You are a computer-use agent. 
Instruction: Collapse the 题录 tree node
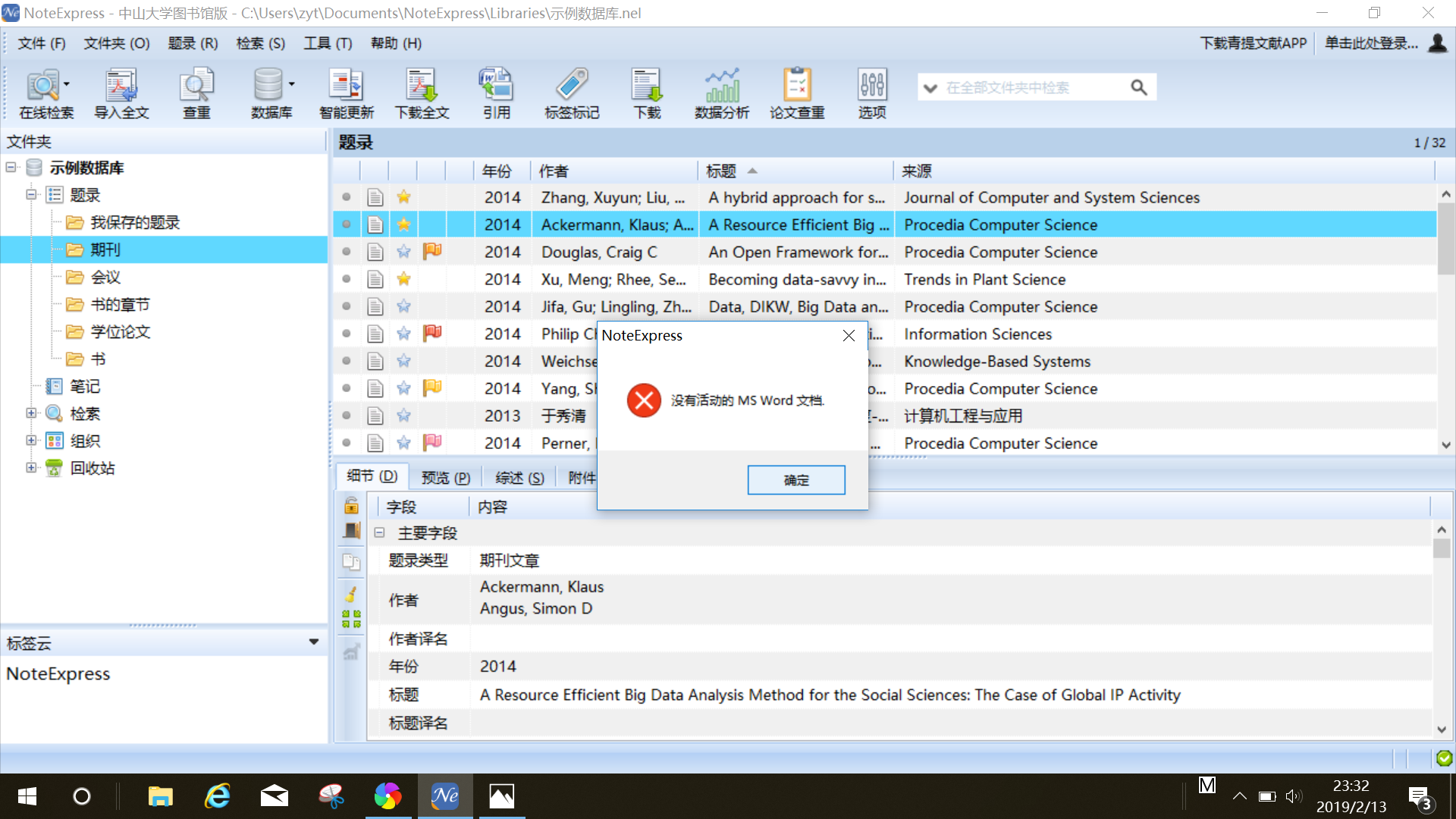[x=31, y=194]
